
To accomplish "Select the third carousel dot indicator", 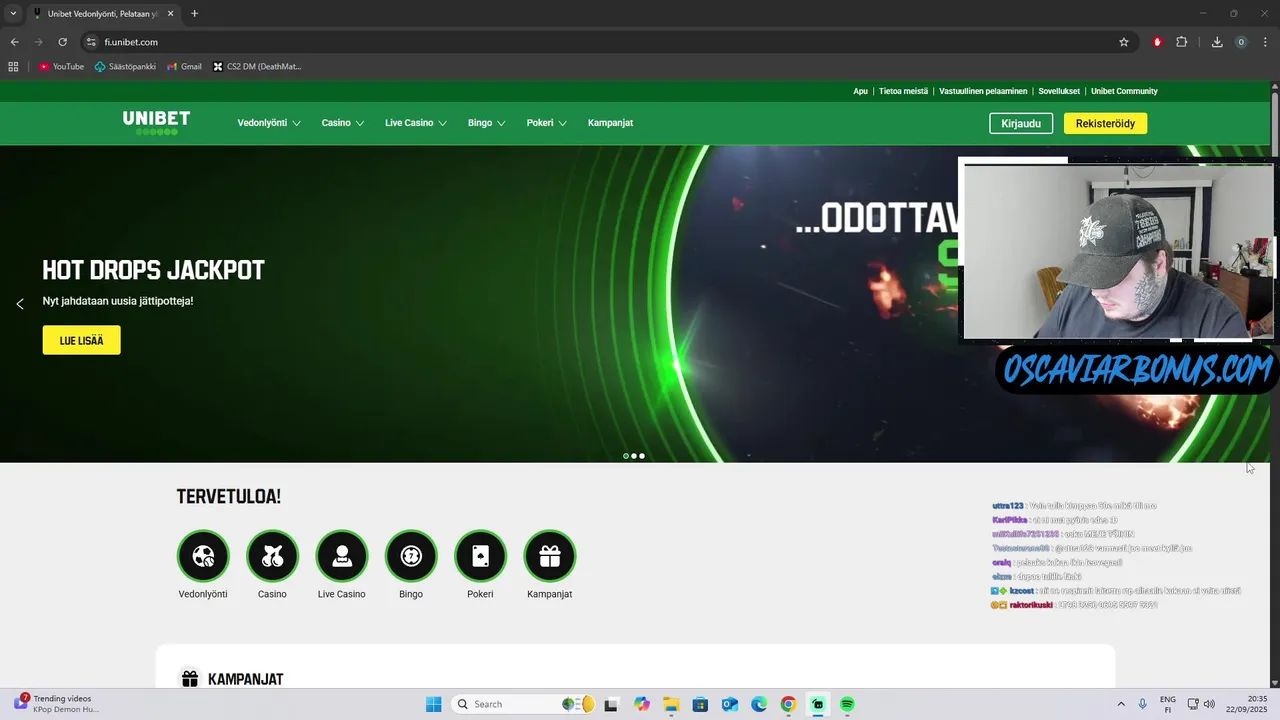I will click(x=642, y=456).
